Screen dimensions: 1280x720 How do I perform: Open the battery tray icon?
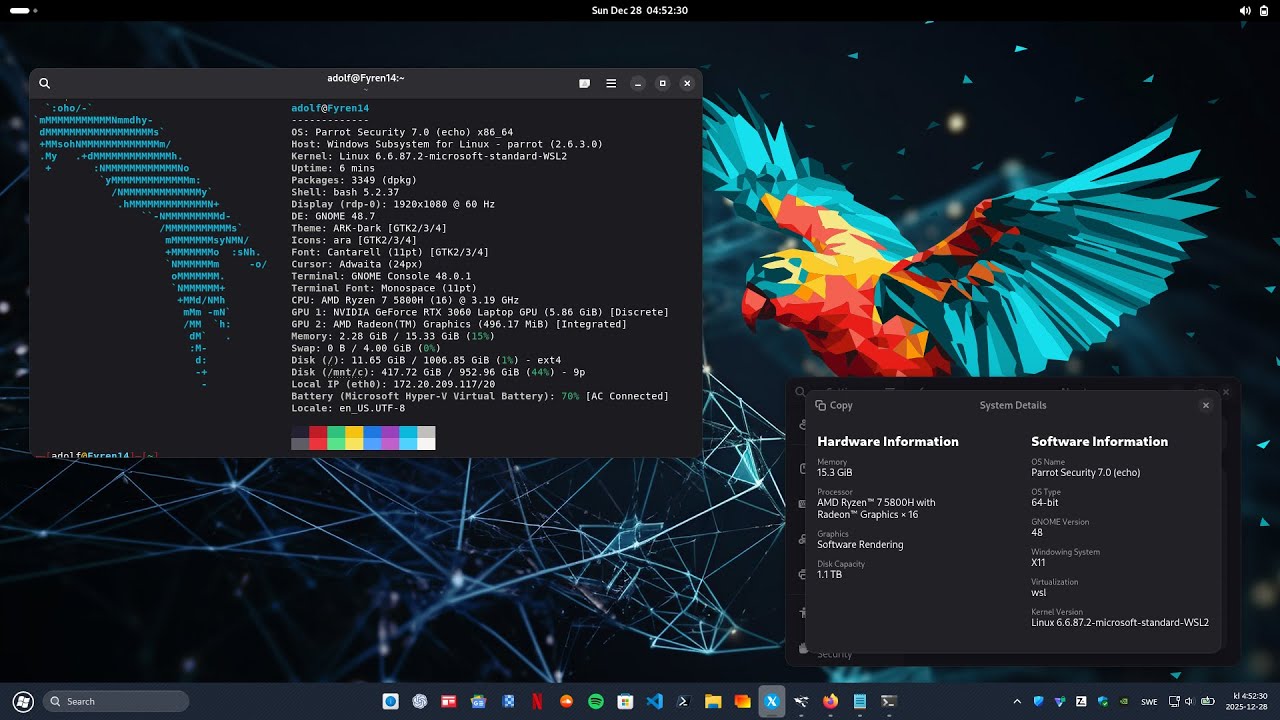coord(1208,701)
